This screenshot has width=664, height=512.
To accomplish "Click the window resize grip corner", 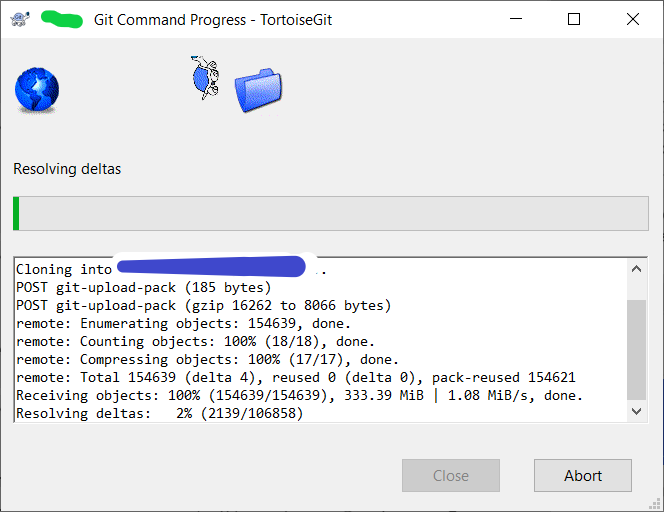I will 655,504.
